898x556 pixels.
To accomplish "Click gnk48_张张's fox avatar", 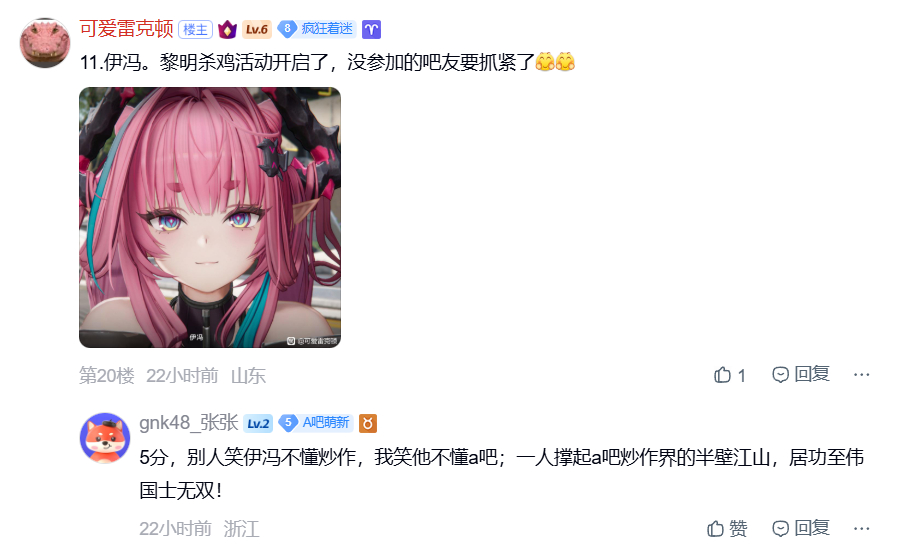I will (105, 438).
